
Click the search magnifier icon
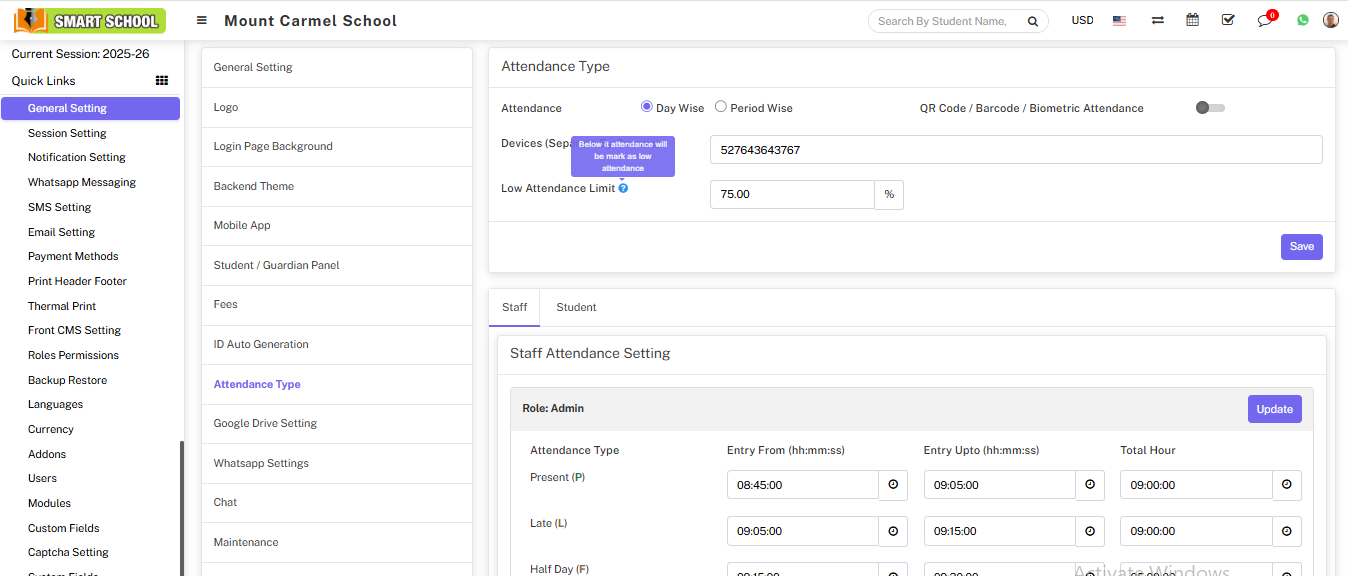[x=1032, y=21]
